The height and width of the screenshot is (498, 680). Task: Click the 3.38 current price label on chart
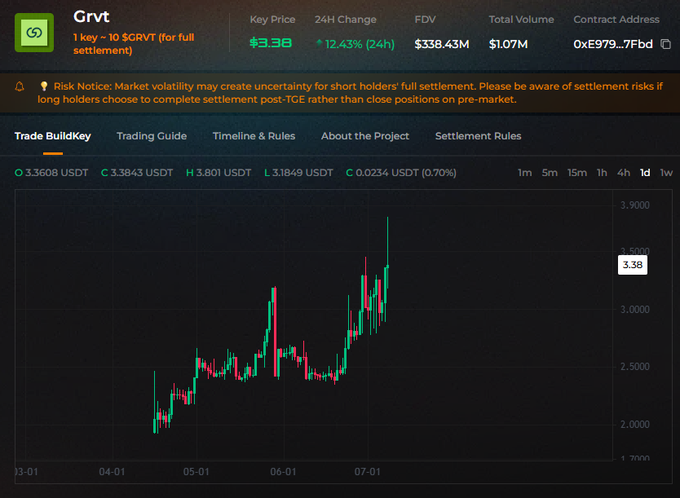632,265
